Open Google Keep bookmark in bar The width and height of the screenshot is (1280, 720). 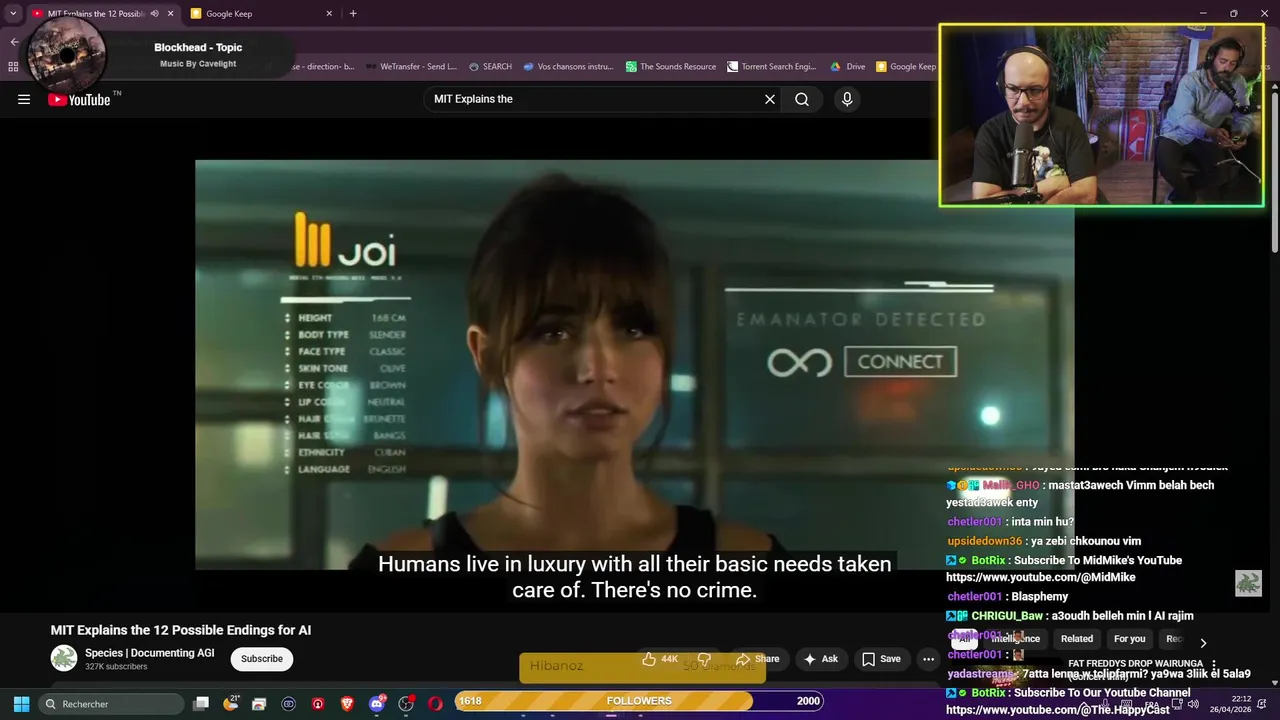(x=906, y=67)
